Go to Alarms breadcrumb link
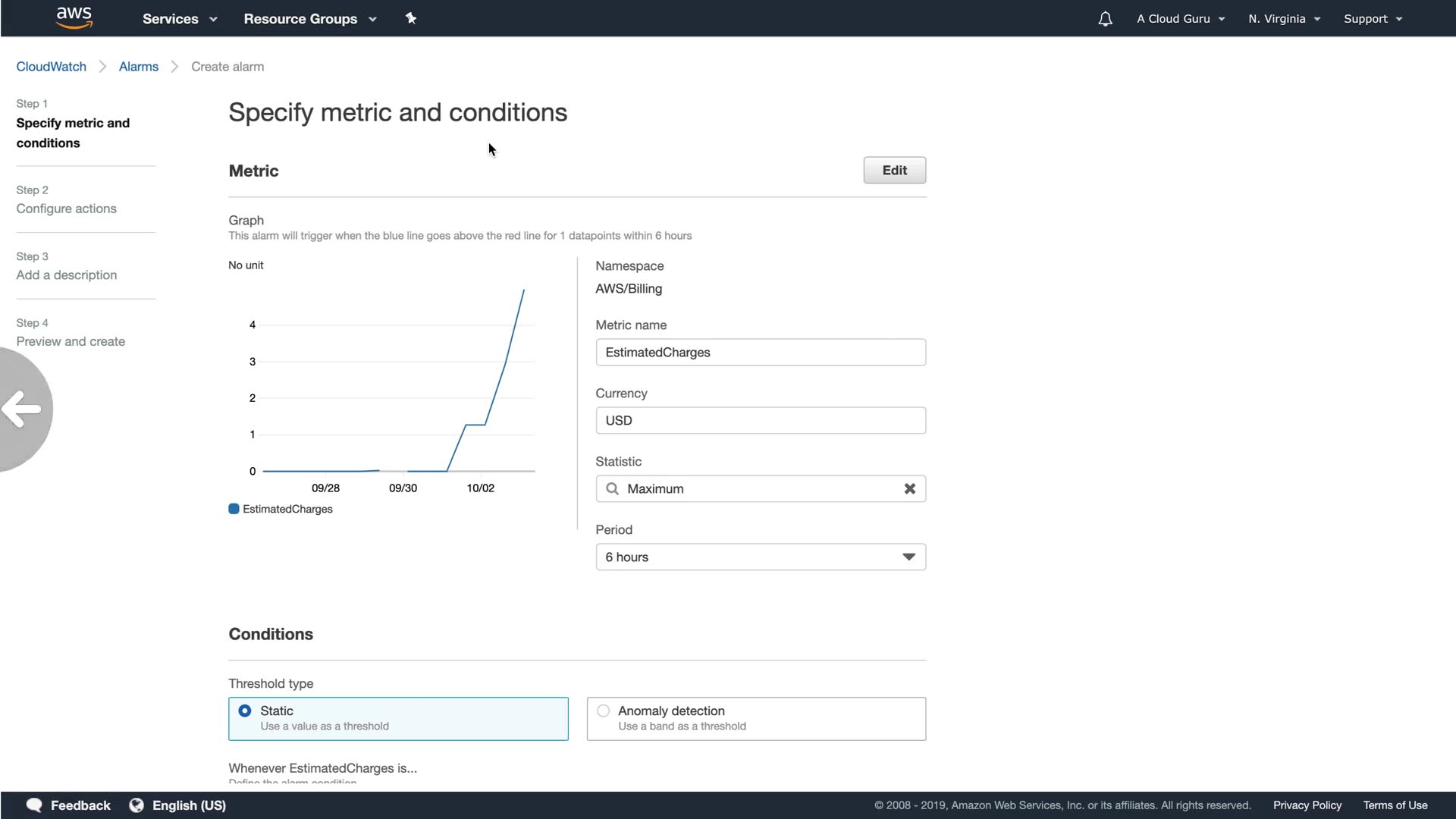Viewport: 1456px width, 819px height. pyautogui.click(x=139, y=67)
